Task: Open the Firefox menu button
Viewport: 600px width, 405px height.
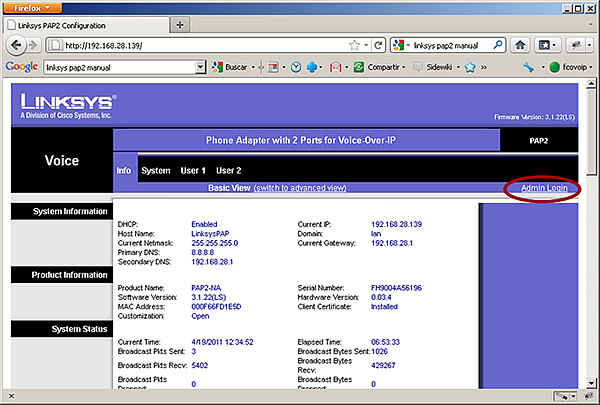Action: coord(32,8)
